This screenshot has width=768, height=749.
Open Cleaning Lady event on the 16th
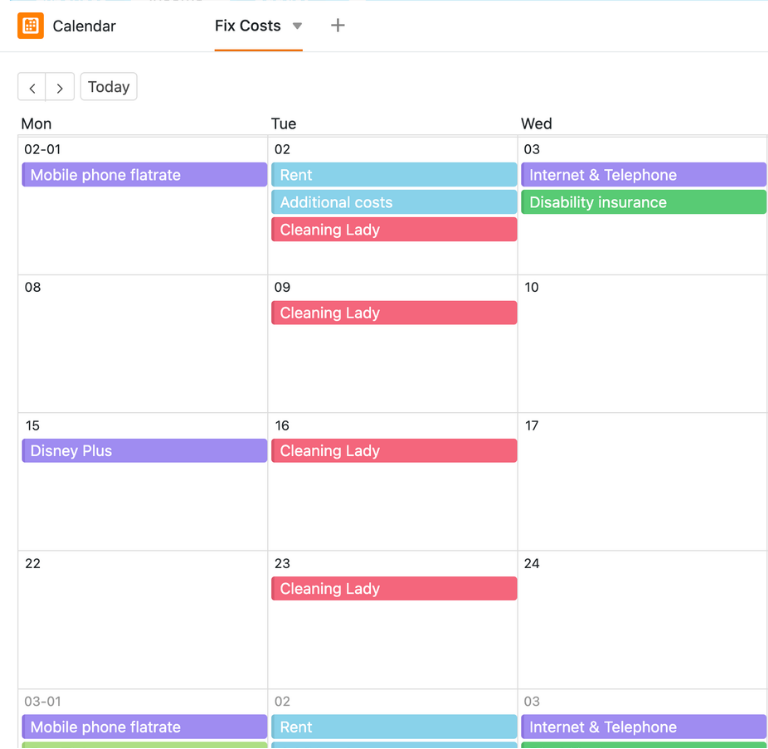[x=394, y=451]
